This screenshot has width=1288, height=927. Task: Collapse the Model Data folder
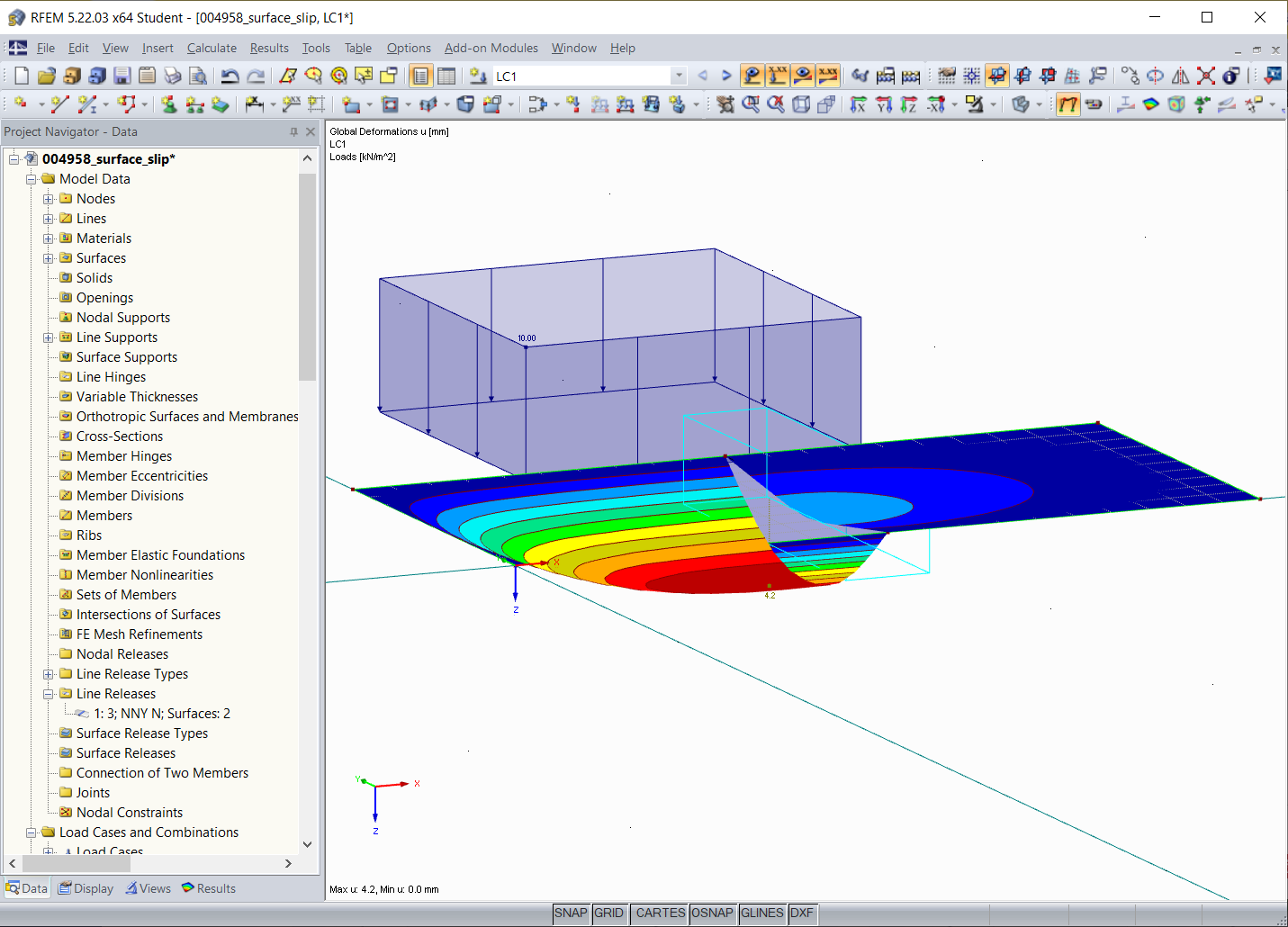[x=31, y=179]
